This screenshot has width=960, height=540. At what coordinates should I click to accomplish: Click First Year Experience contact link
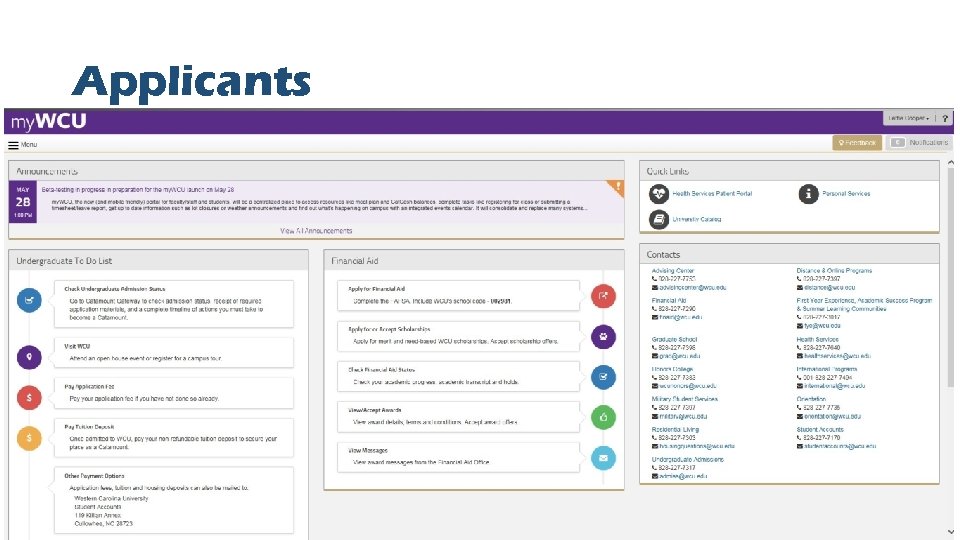click(x=864, y=305)
